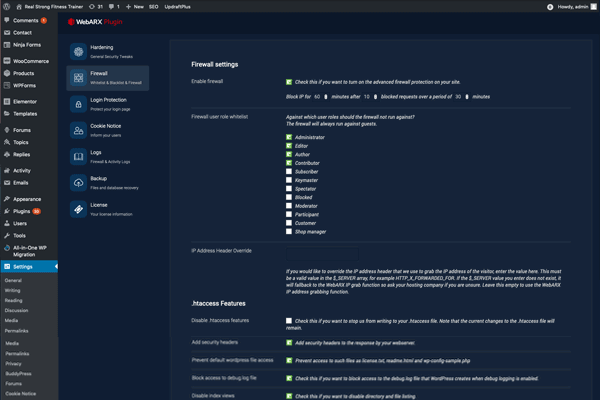Enable whitelist for Subscriber role
The height and width of the screenshot is (400, 600).
pyautogui.click(x=288, y=171)
